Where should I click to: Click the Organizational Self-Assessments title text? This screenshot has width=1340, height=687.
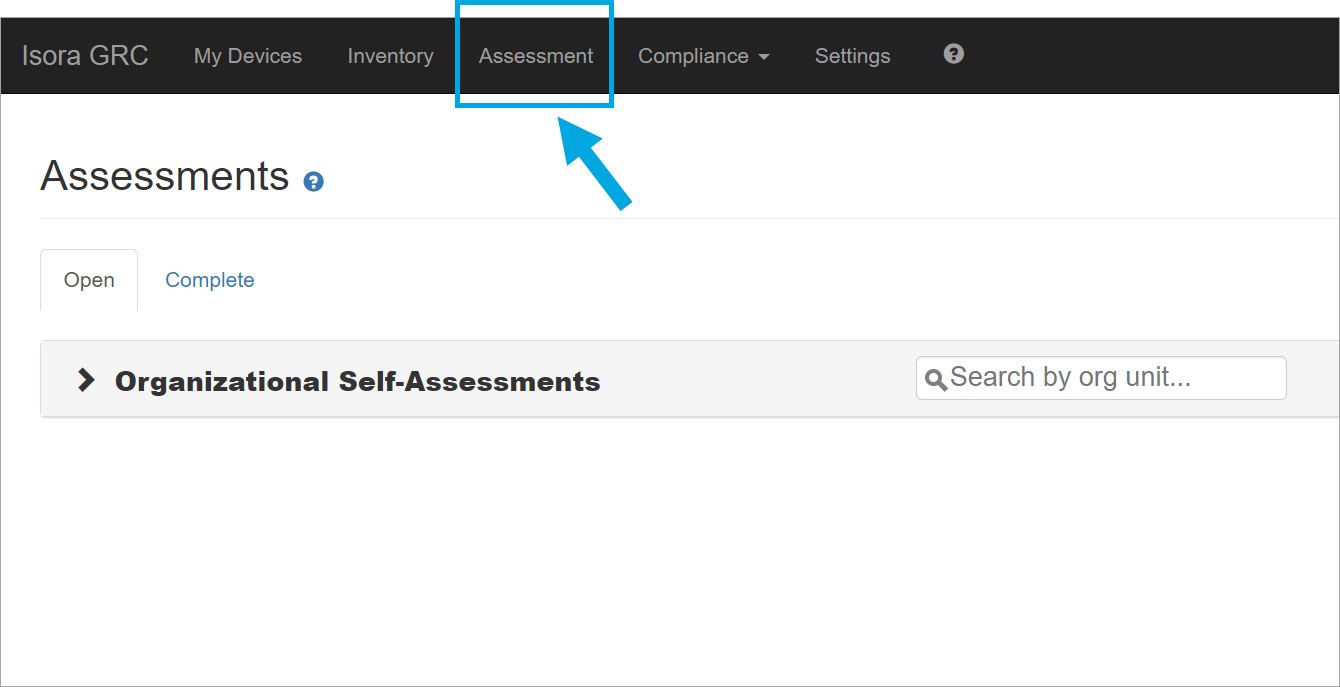tap(357, 381)
